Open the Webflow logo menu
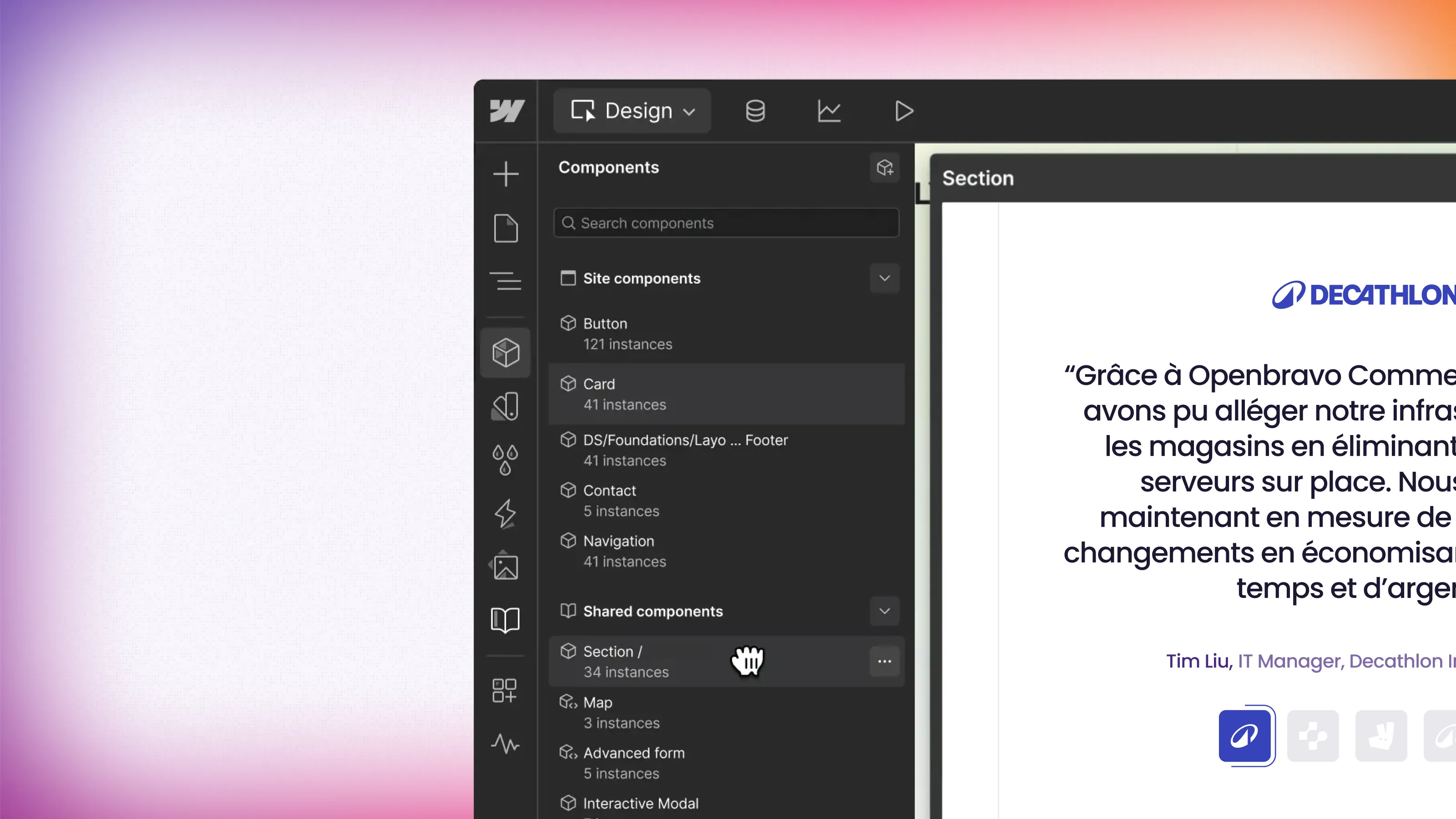Viewport: 1456px width, 819px height. point(507,111)
